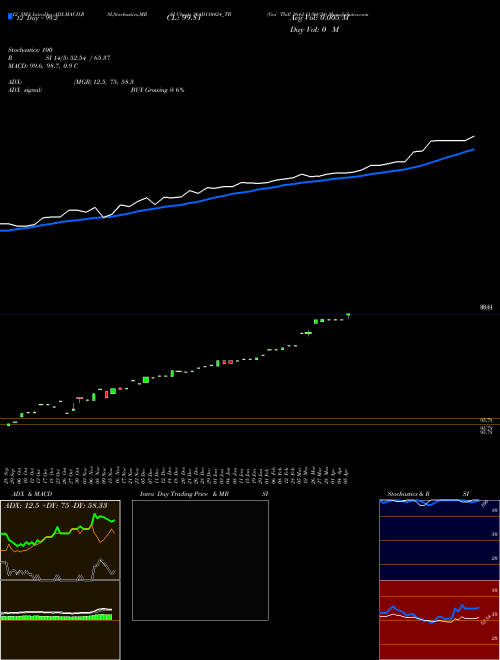500x660 pixels.
Task: Click the '(MGR) 12.5, 75, 58.3' ADX values
Action: (x=104, y=82)
